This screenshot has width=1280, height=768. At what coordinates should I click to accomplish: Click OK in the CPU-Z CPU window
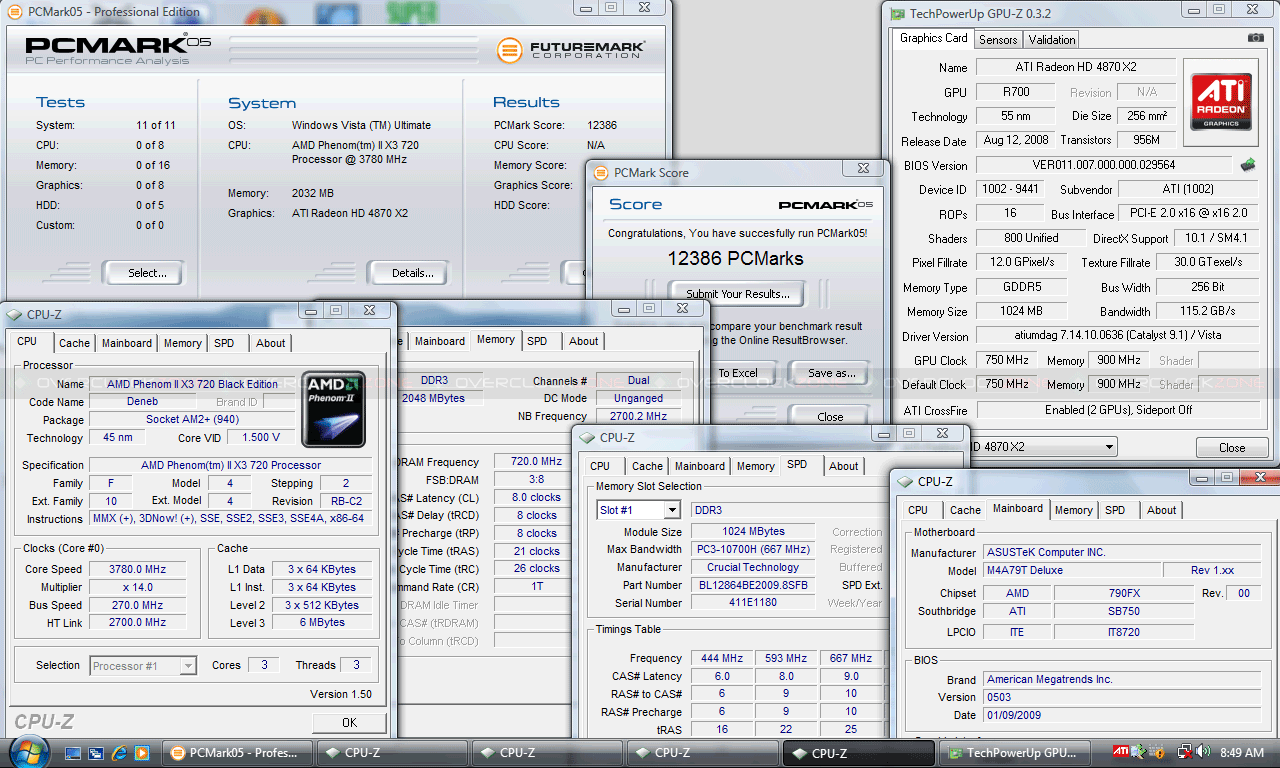349,722
